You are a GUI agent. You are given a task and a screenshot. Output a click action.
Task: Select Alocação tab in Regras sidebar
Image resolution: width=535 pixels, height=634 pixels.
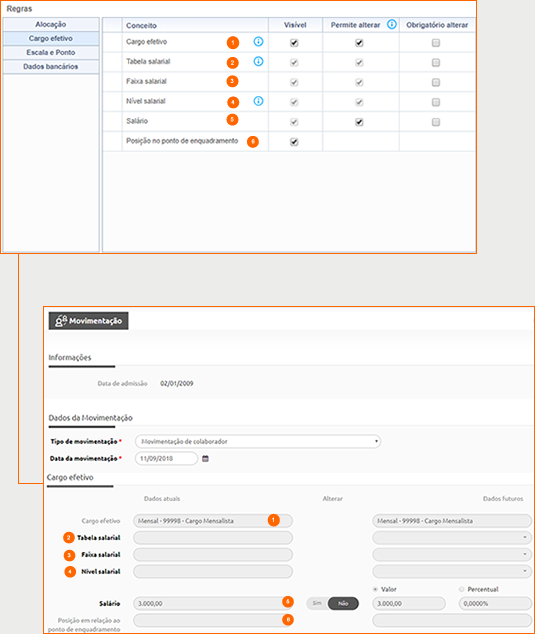point(51,24)
